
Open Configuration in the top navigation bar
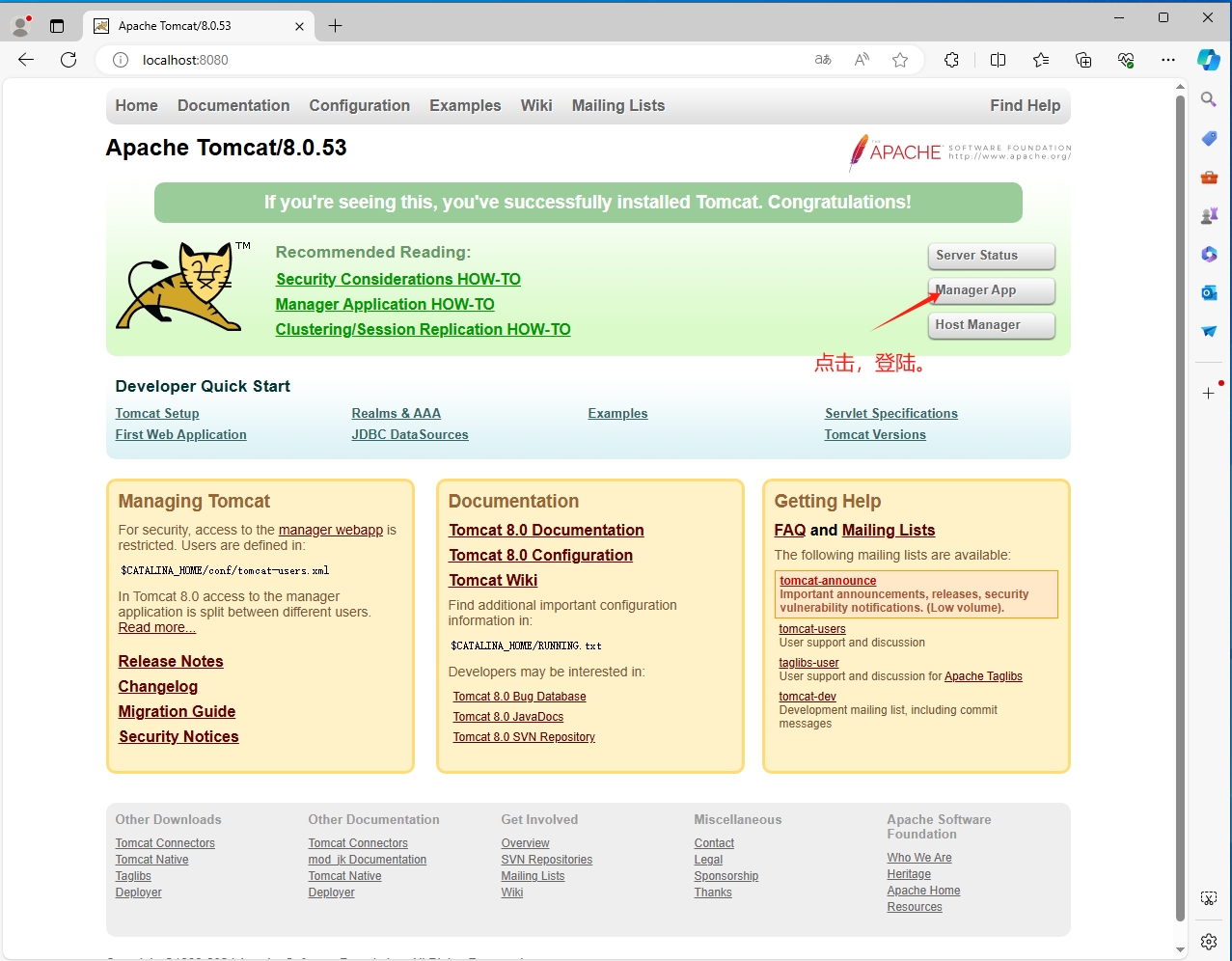tap(360, 106)
